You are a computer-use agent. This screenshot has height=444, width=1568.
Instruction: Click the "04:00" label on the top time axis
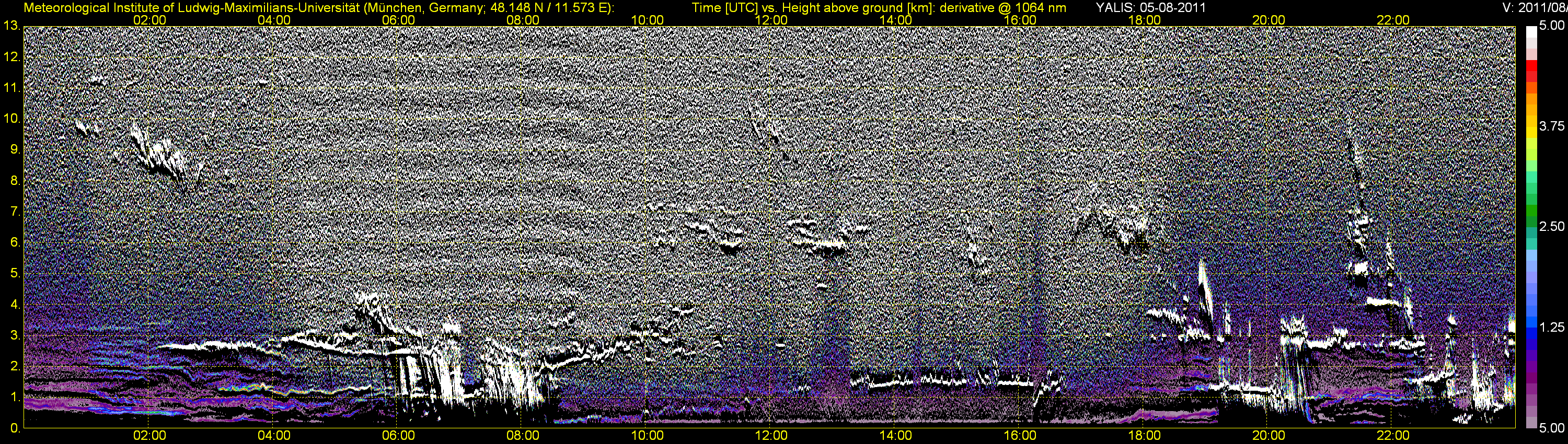click(x=274, y=20)
